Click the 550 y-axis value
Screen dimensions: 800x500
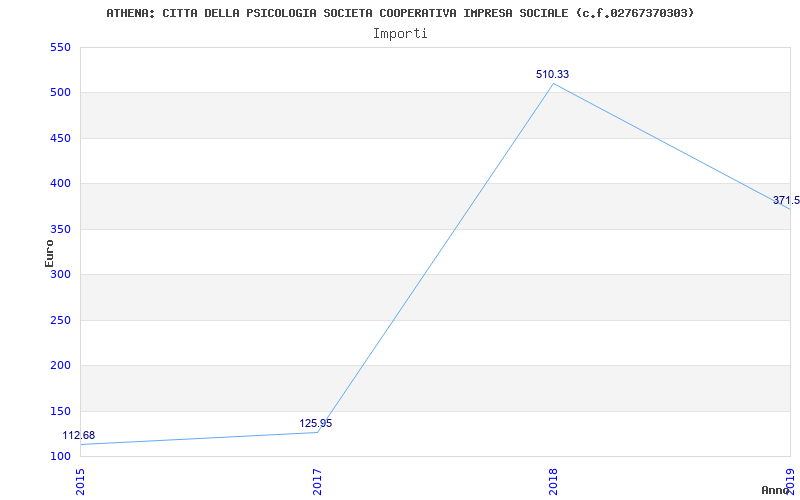click(x=60, y=47)
